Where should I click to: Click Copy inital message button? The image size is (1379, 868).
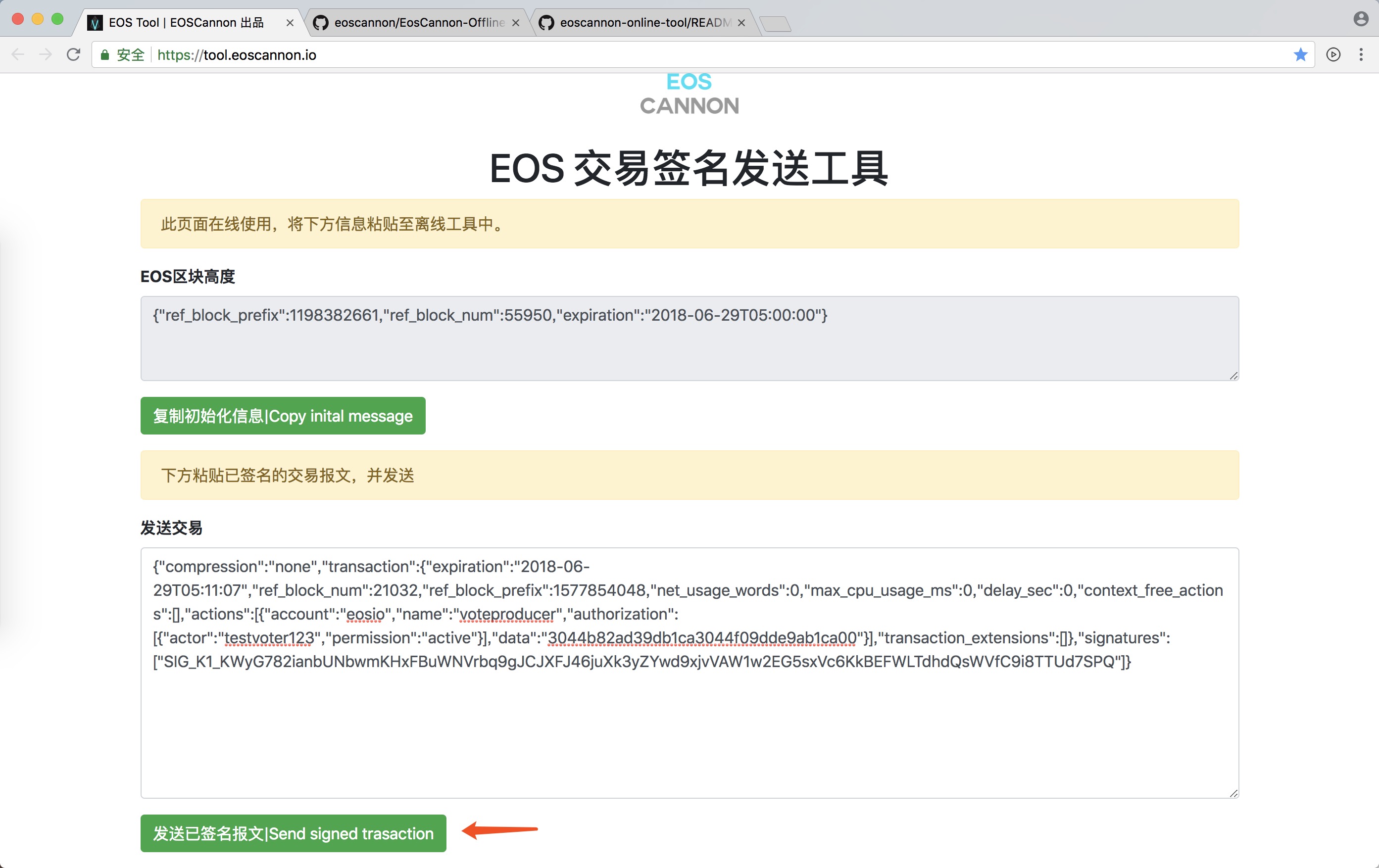pyautogui.click(x=283, y=416)
